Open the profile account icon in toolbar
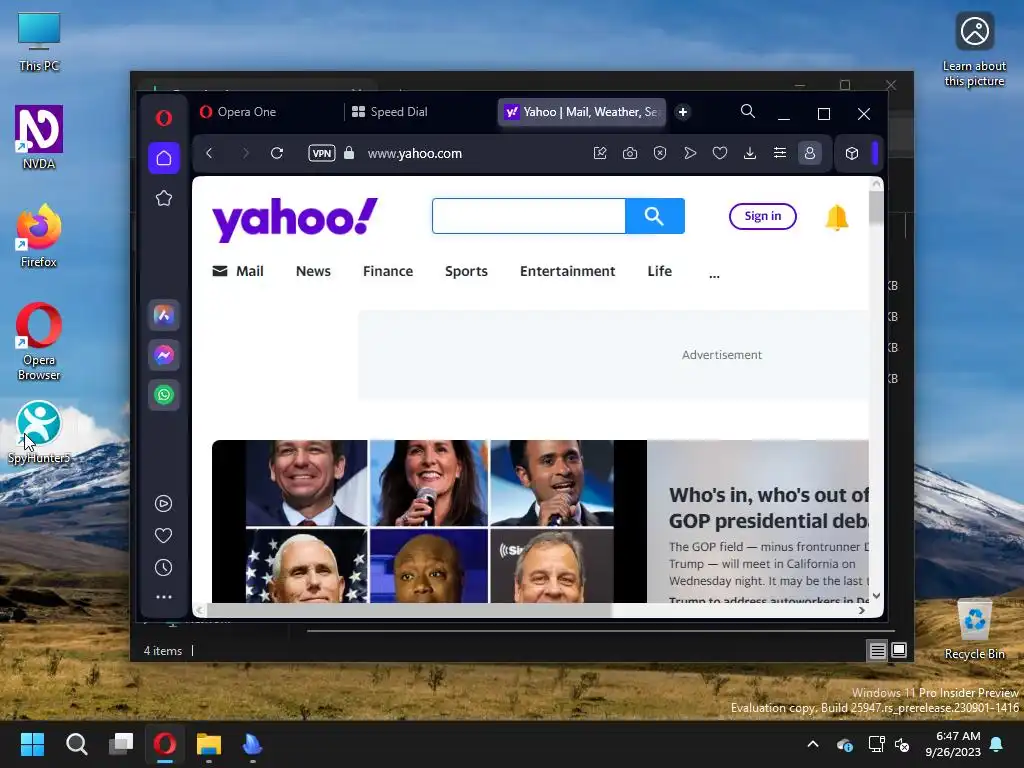1024x768 pixels. tap(810, 153)
